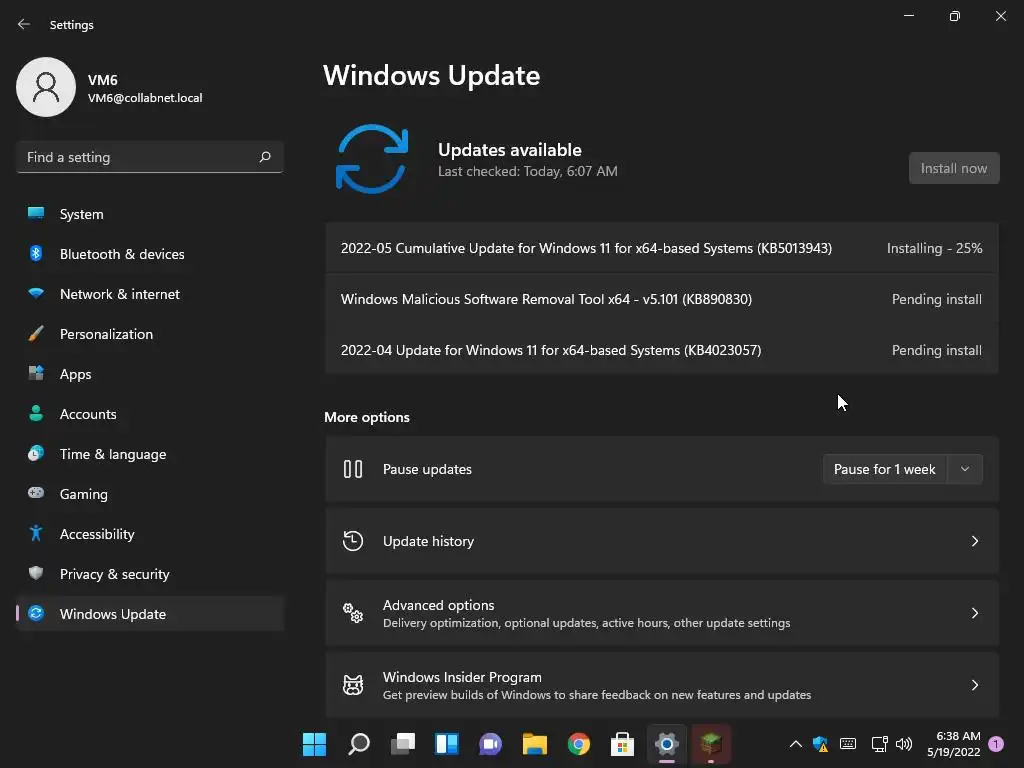Image resolution: width=1024 pixels, height=768 pixels.
Task: Click the search magnifier in Find a setting
Action: [265, 157]
